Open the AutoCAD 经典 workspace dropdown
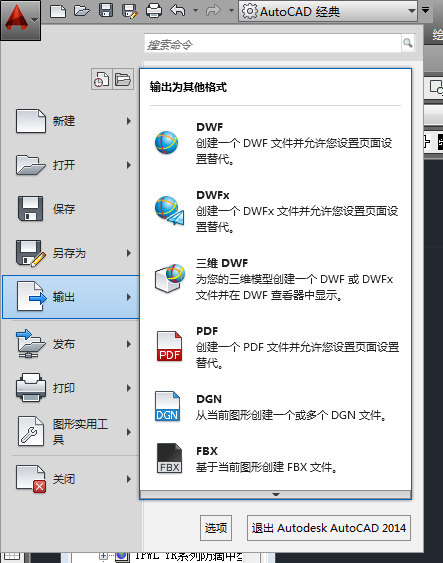The width and height of the screenshot is (443, 563). tap(328, 11)
